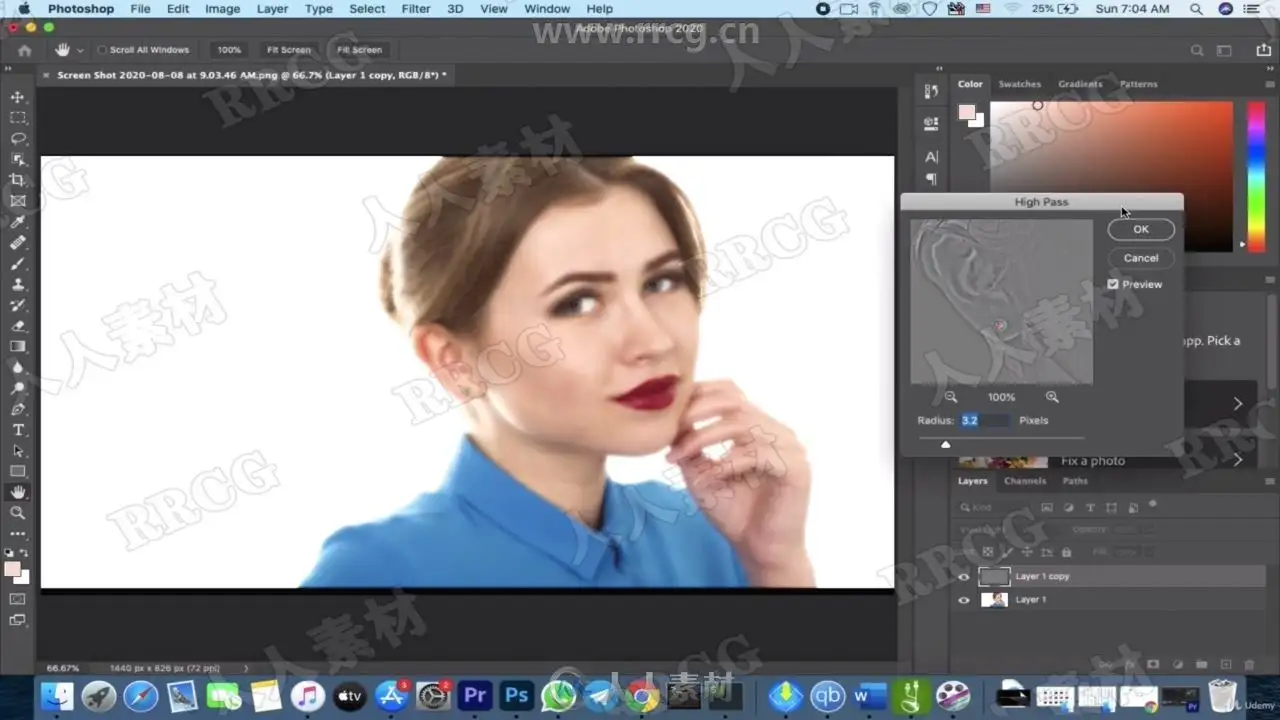Select the Eyedropper tool
The width and height of the screenshot is (1280, 720).
17,222
